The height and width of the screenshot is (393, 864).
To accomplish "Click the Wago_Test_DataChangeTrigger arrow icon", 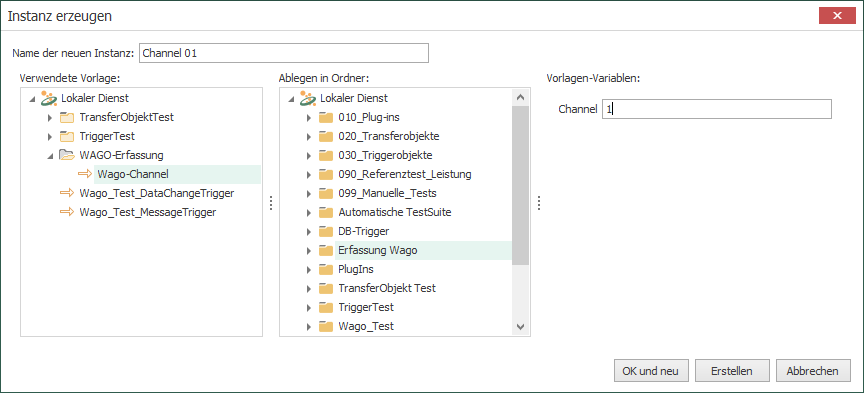I will [67, 193].
